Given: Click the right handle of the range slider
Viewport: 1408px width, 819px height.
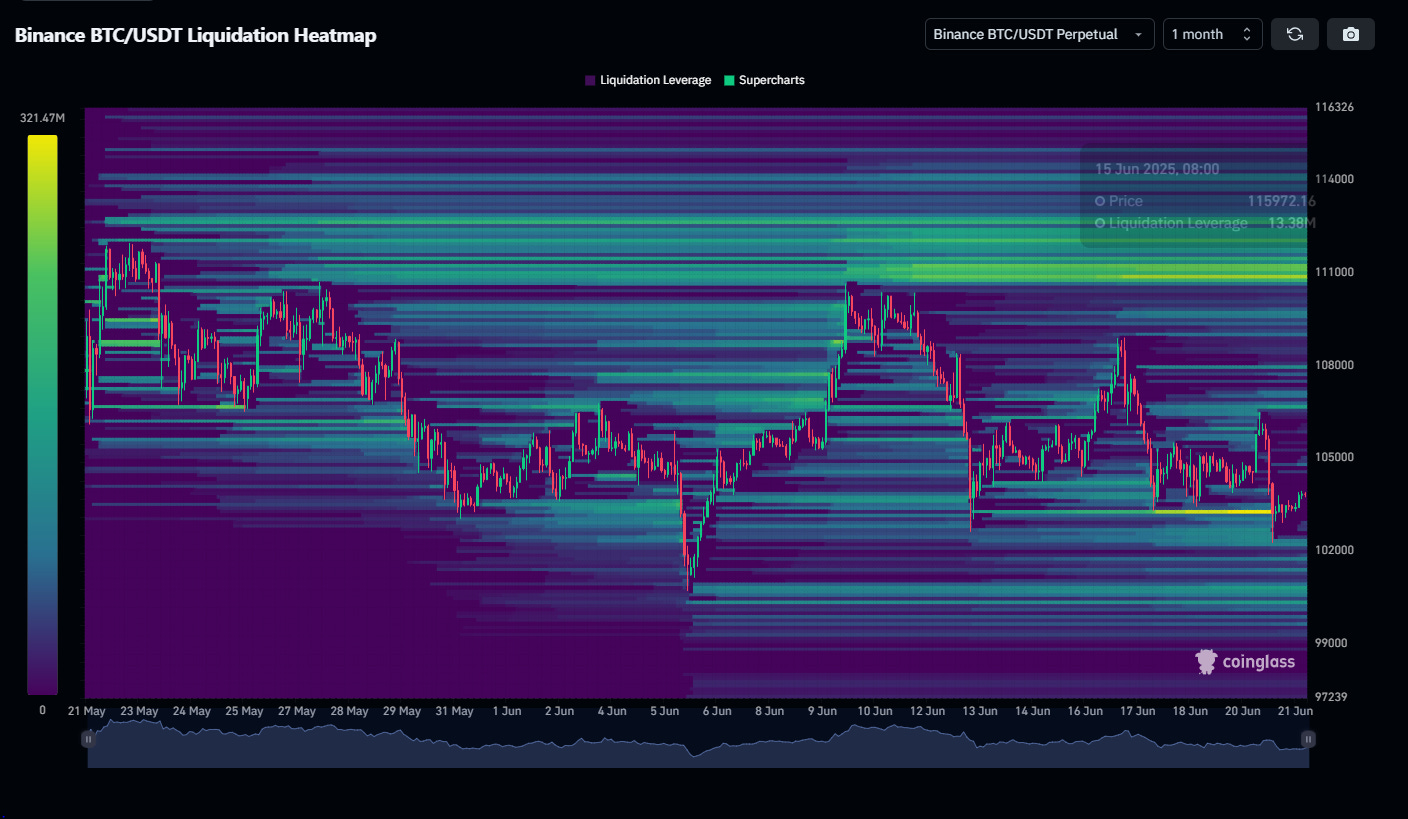Looking at the screenshot, I should 1308,739.
